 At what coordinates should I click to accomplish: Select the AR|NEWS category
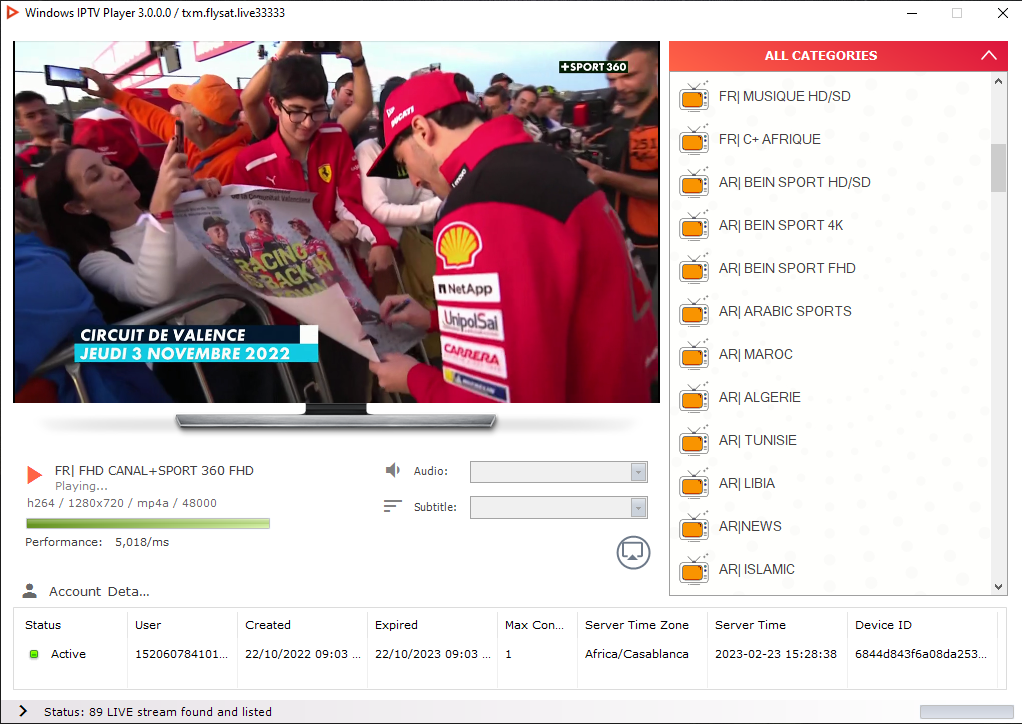[x=750, y=527]
